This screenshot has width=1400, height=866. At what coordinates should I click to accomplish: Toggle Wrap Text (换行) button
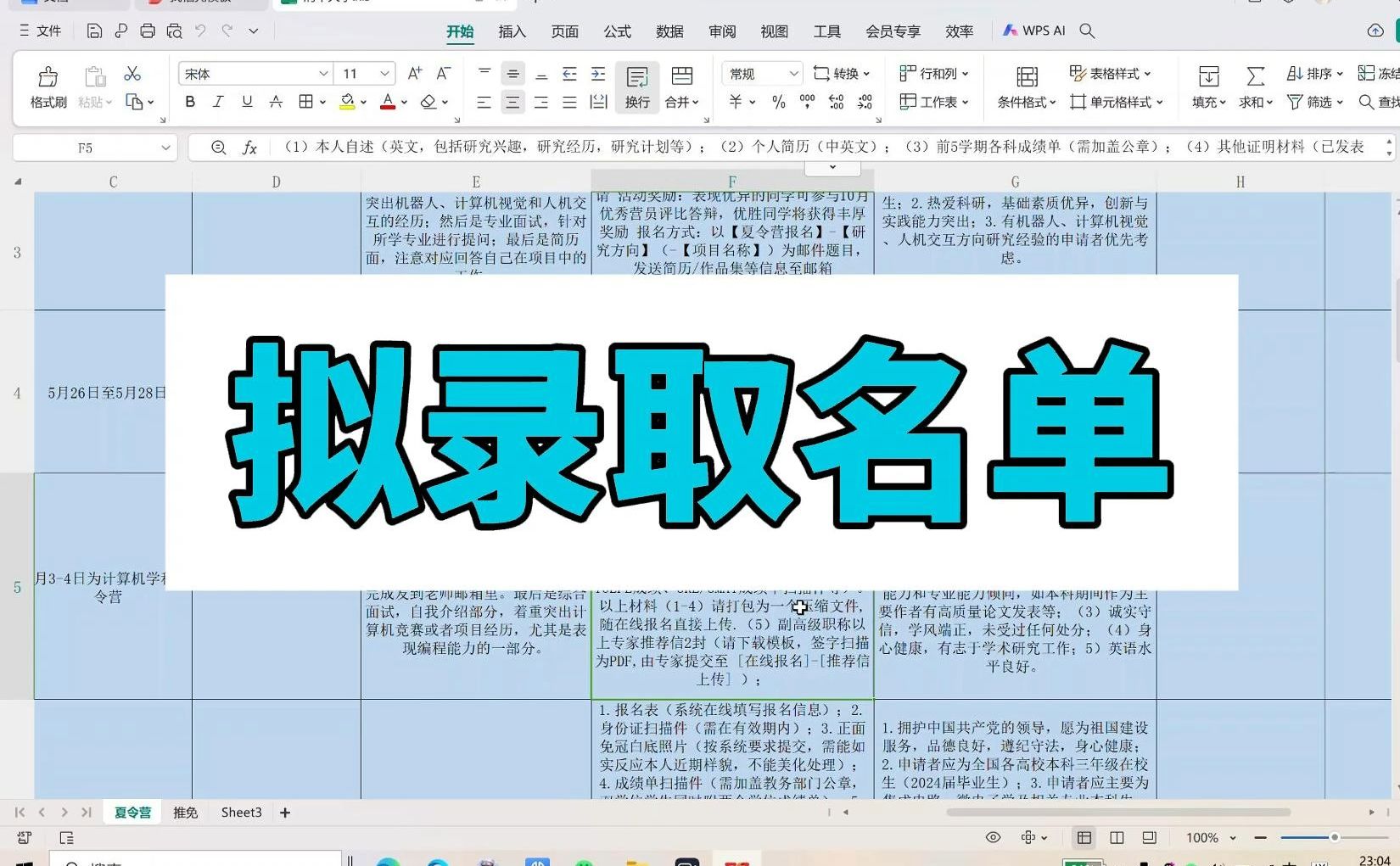tap(637, 87)
